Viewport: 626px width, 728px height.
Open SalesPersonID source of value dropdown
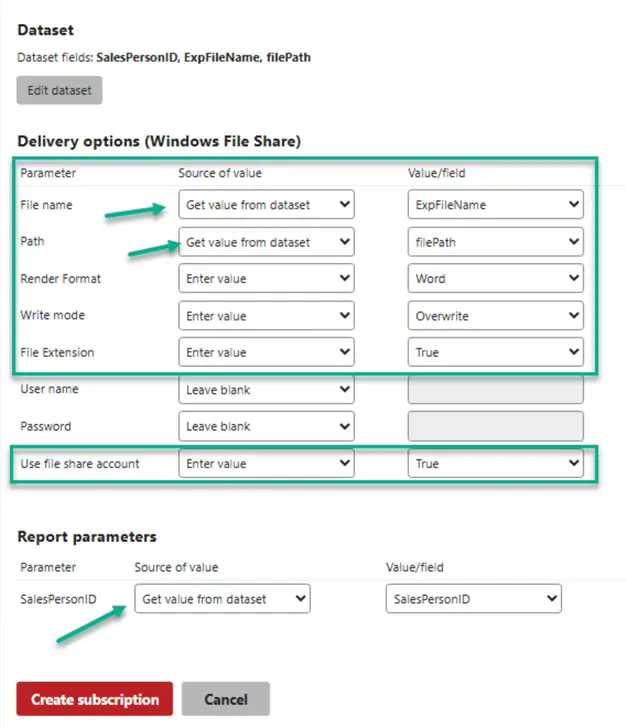222,599
